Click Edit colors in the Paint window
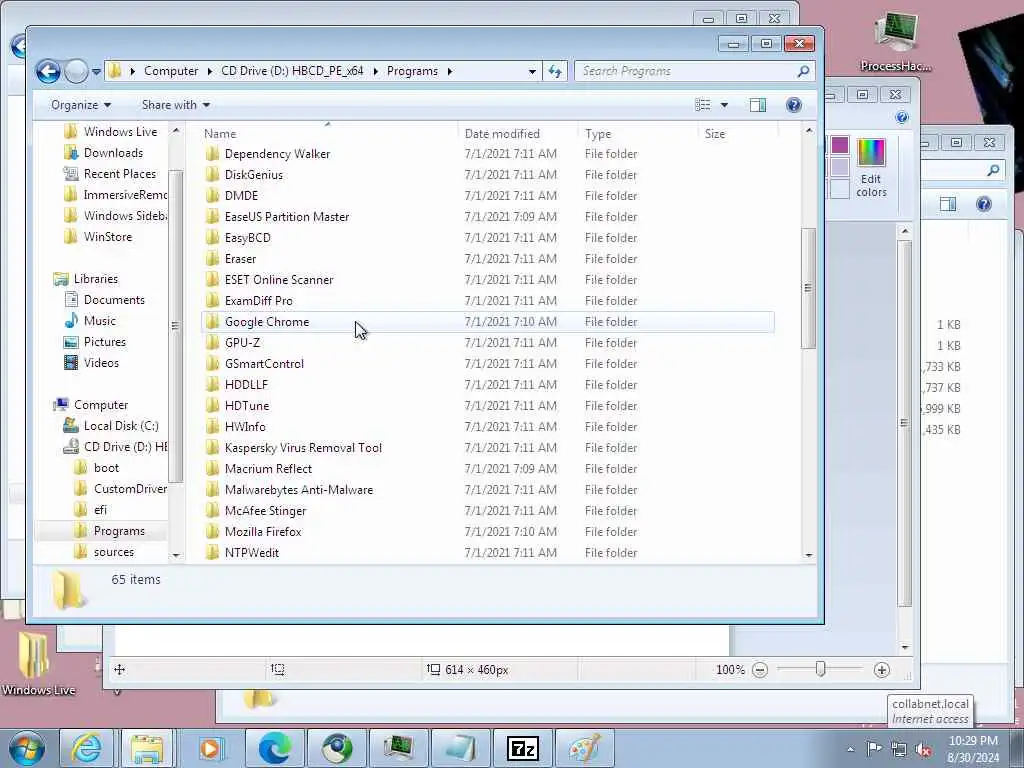The image size is (1024, 768). (871, 167)
